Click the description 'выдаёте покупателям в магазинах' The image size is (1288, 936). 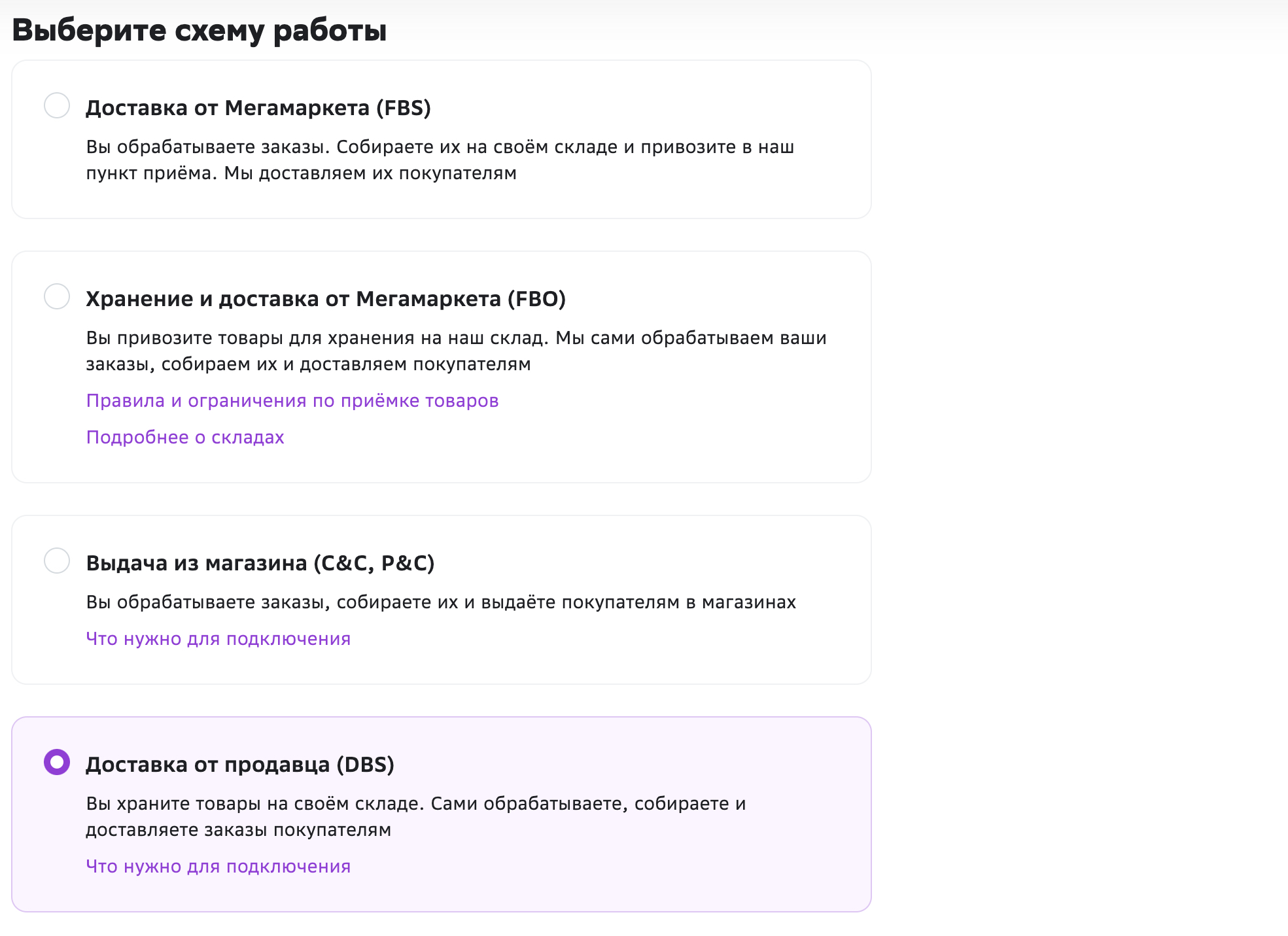638,602
